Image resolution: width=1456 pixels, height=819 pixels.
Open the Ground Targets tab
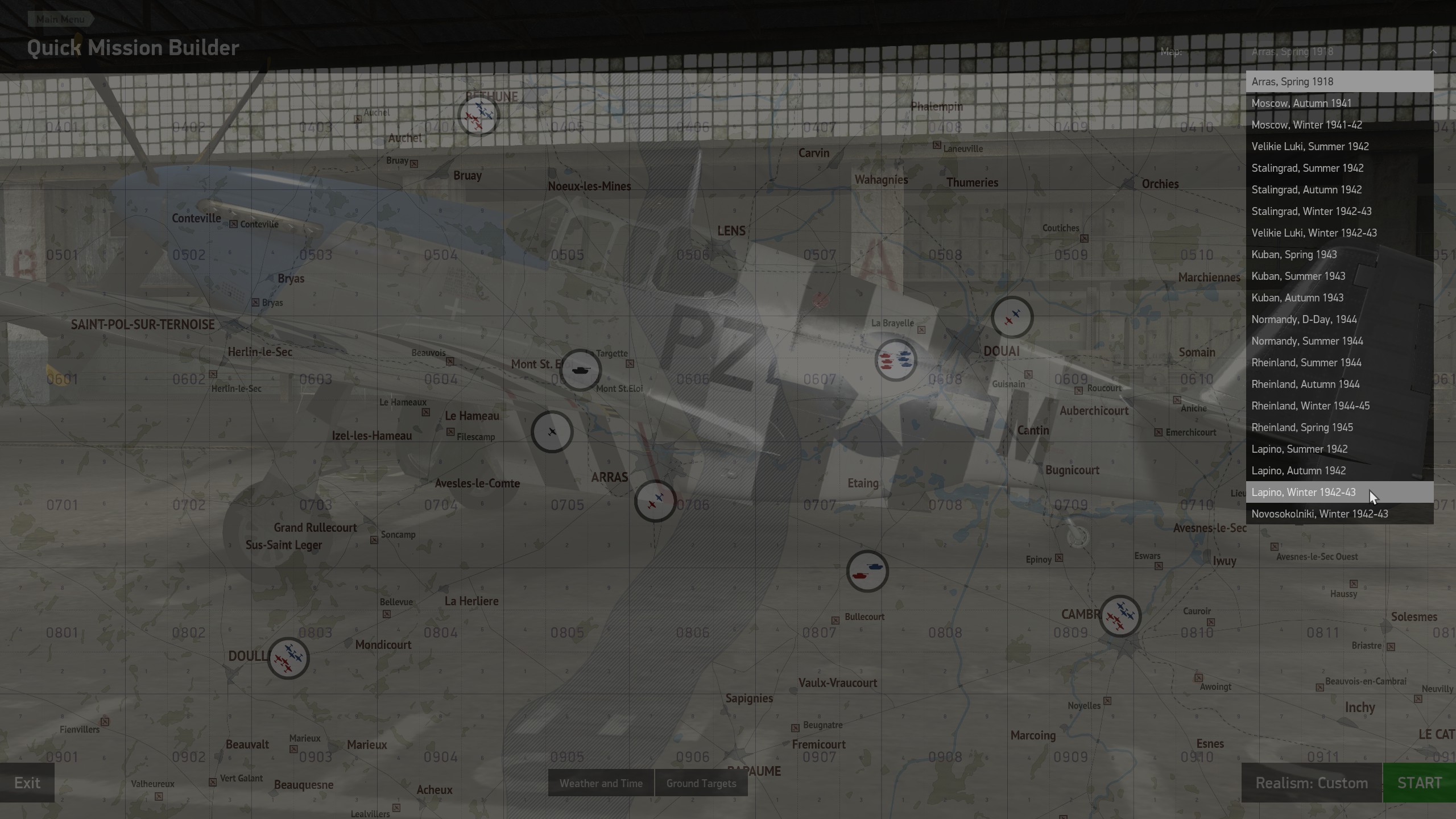(701, 783)
